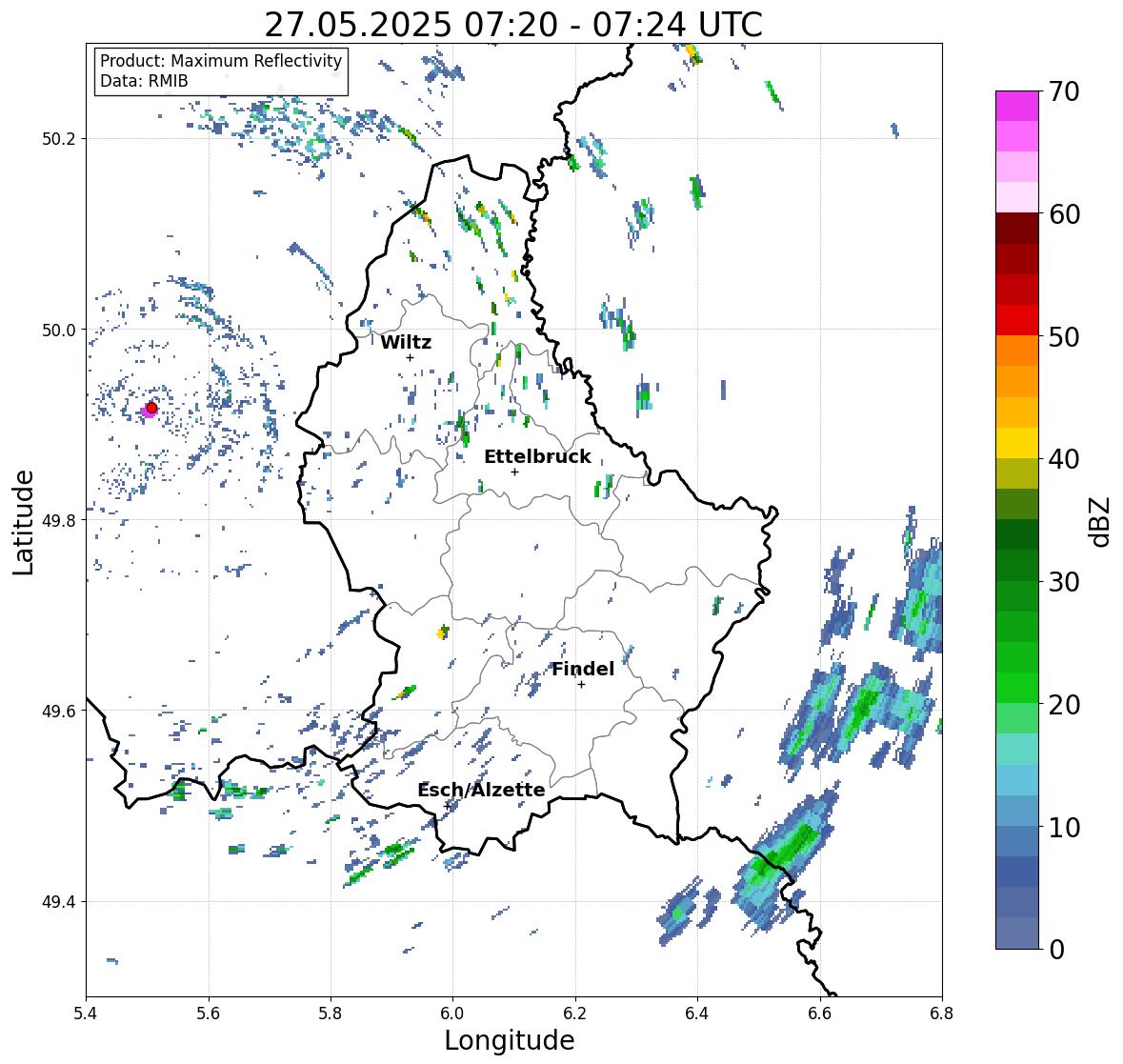Click the Wiltz city label
Image resolution: width=1123 pixels, height=1064 pixels.
point(406,342)
